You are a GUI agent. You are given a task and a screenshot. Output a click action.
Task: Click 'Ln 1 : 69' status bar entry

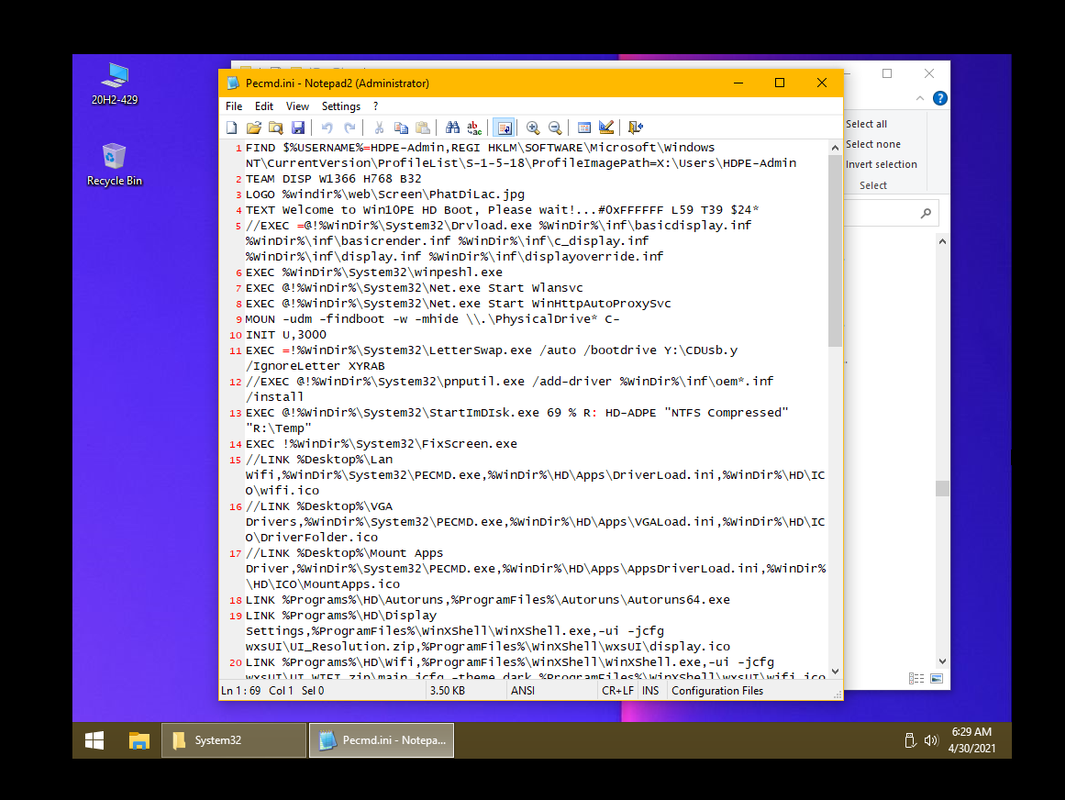point(241,691)
